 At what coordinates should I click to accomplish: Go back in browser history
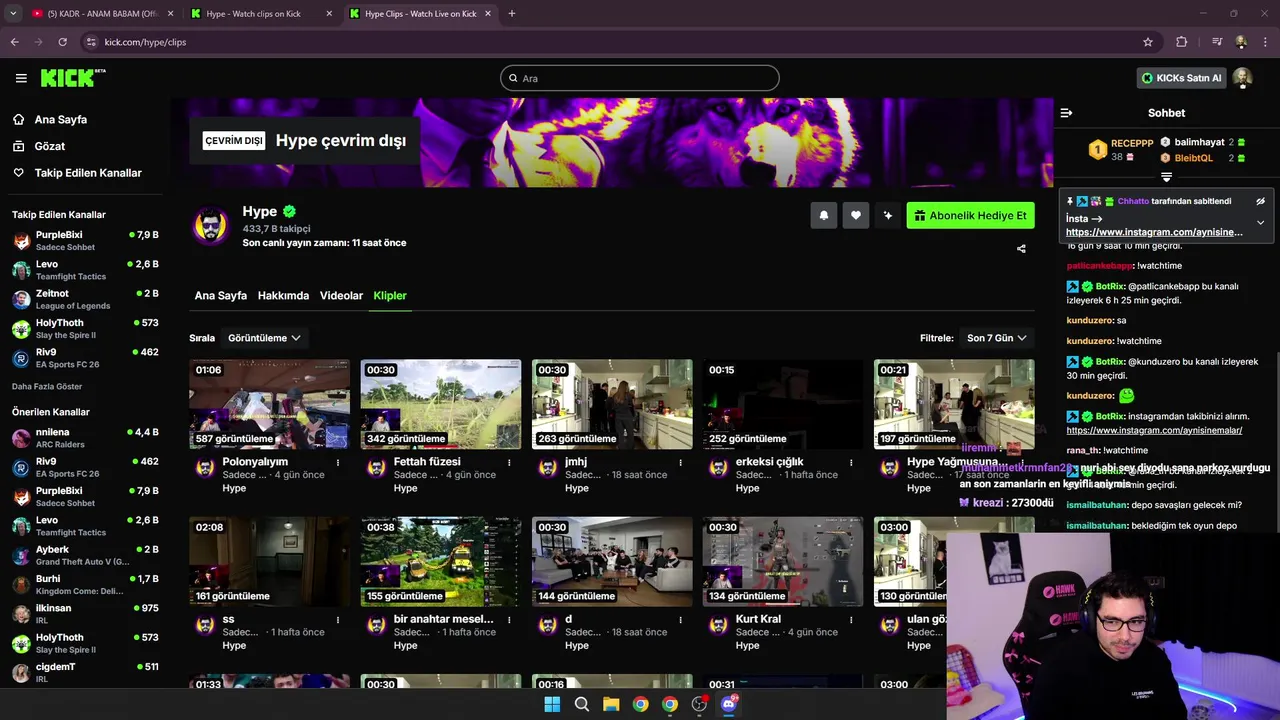14,42
